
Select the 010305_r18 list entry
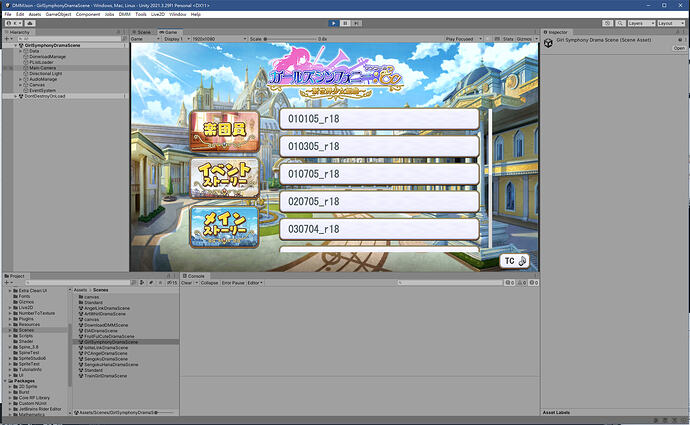(379, 147)
